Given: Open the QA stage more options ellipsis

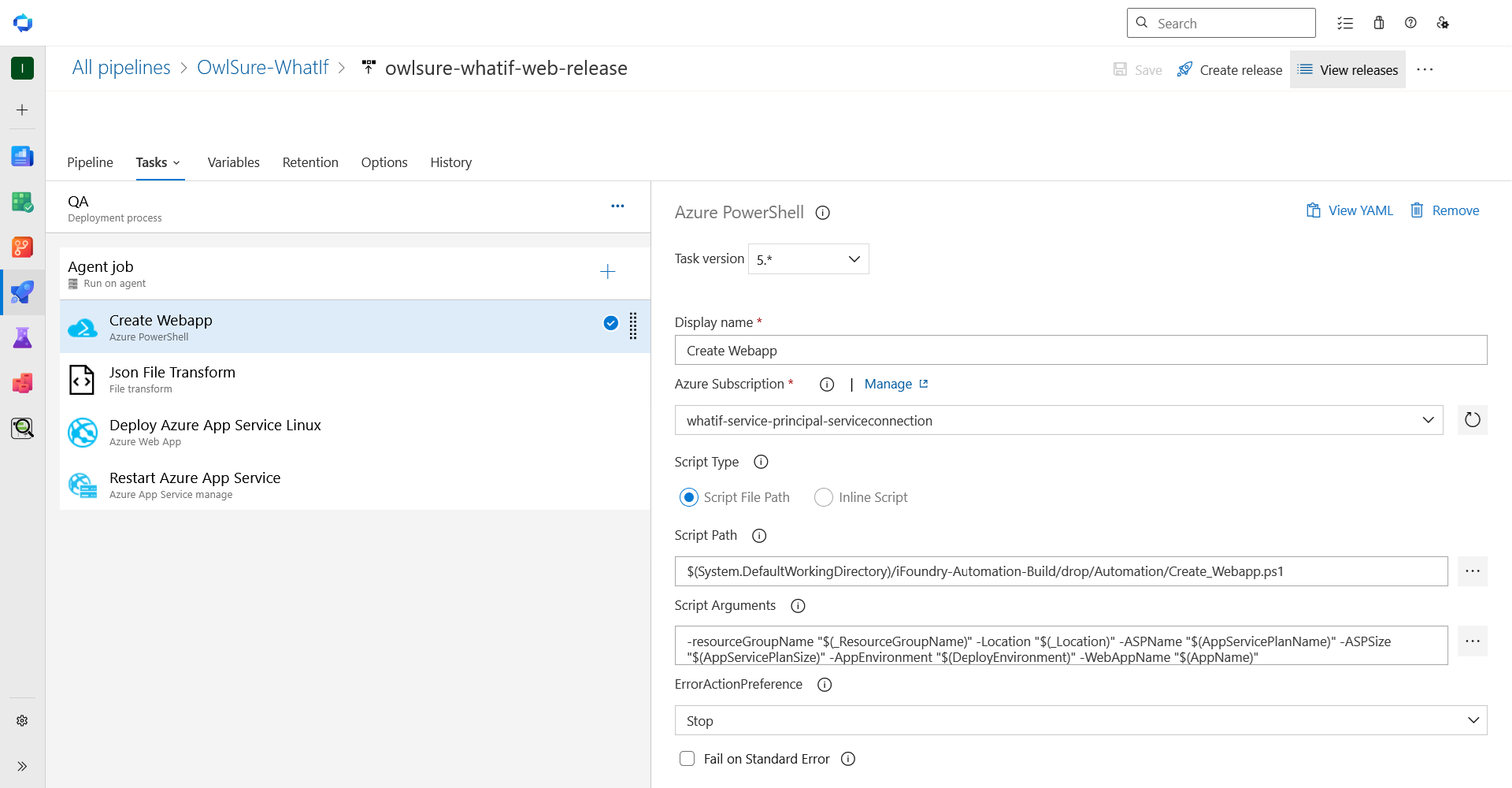Looking at the screenshot, I should click(x=617, y=206).
